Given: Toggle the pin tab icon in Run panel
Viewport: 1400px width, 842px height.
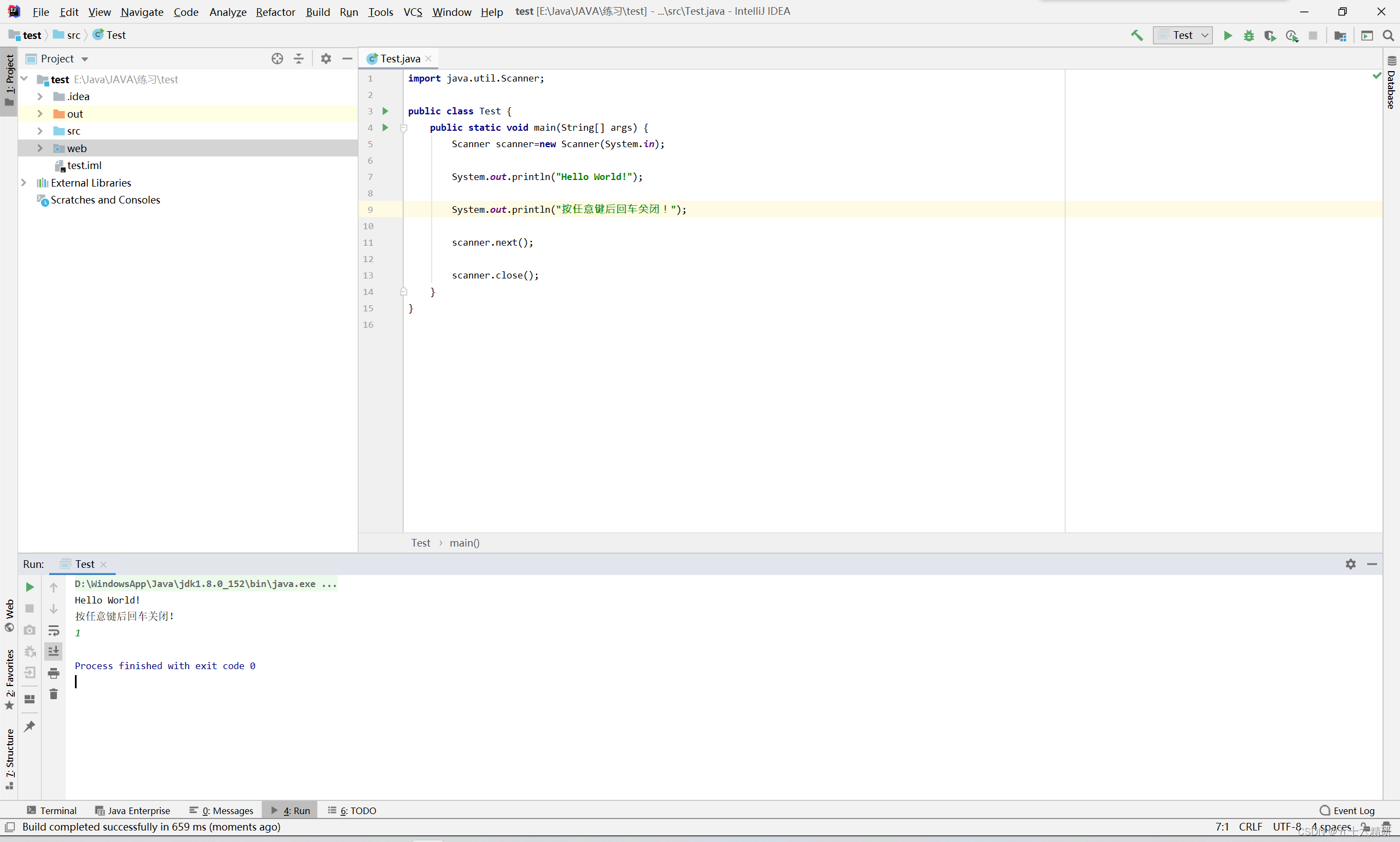Looking at the screenshot, I should pyautogui.click(x=30, y=725).
